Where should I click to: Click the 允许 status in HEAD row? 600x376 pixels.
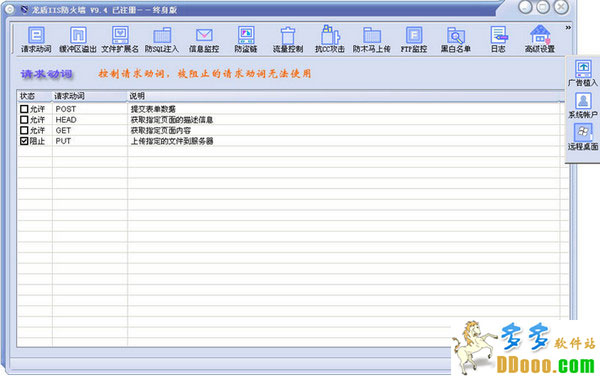coord(38,120)
